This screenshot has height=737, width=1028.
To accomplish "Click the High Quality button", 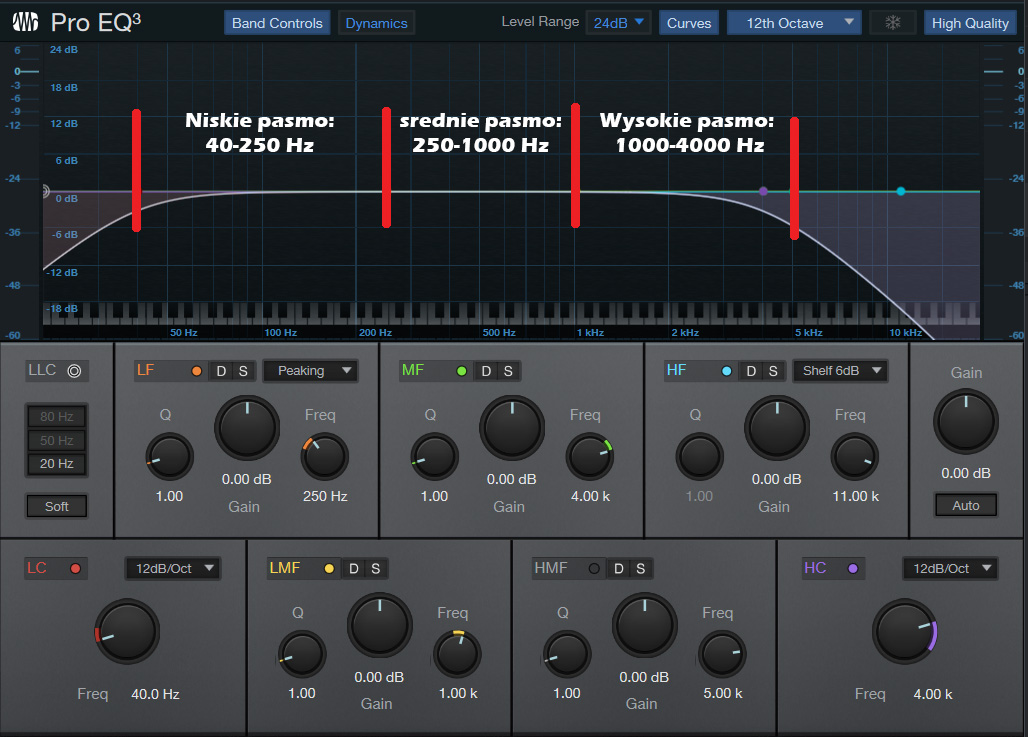I will [969, 23].
